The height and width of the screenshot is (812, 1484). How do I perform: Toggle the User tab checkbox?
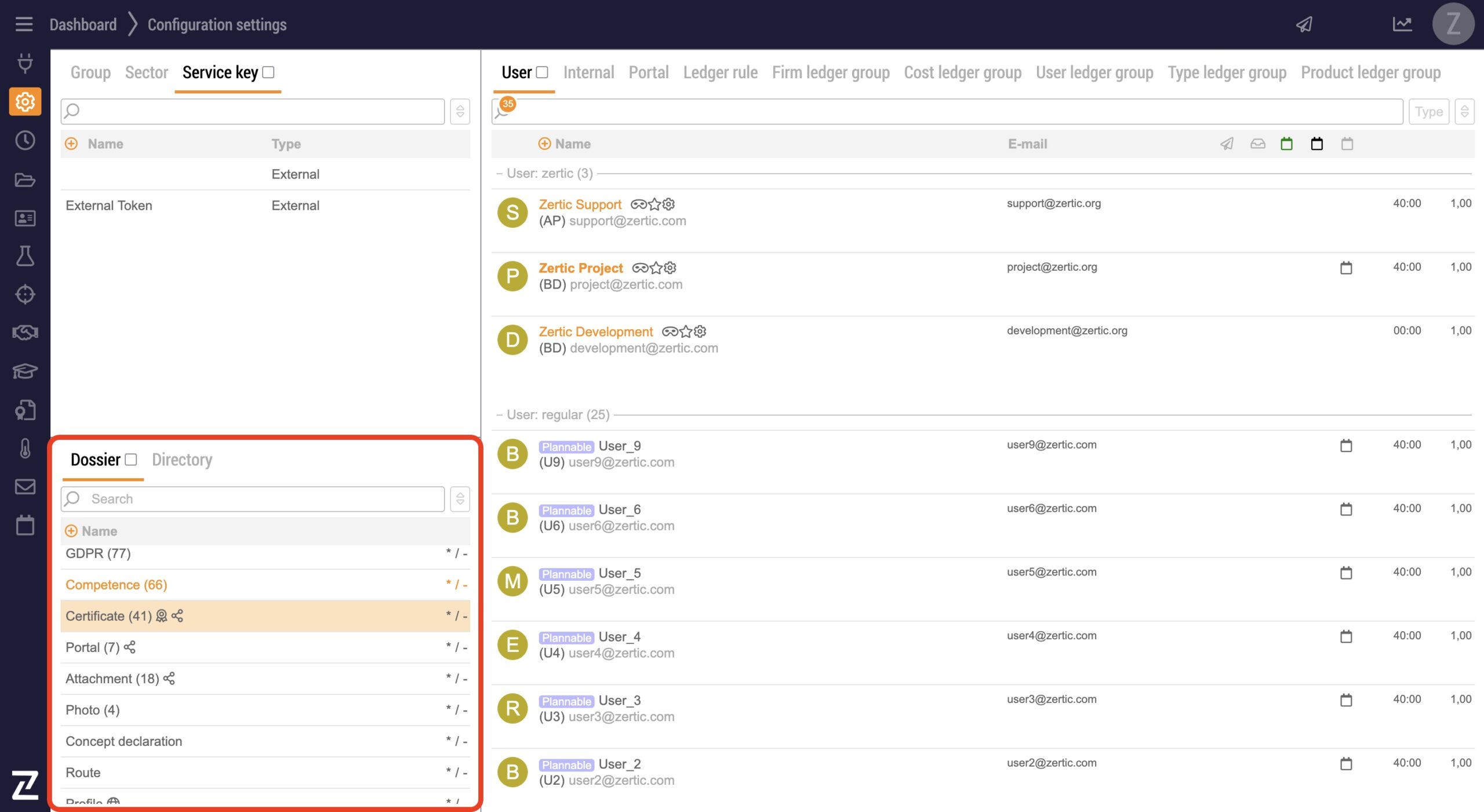[x=542, y=72]
